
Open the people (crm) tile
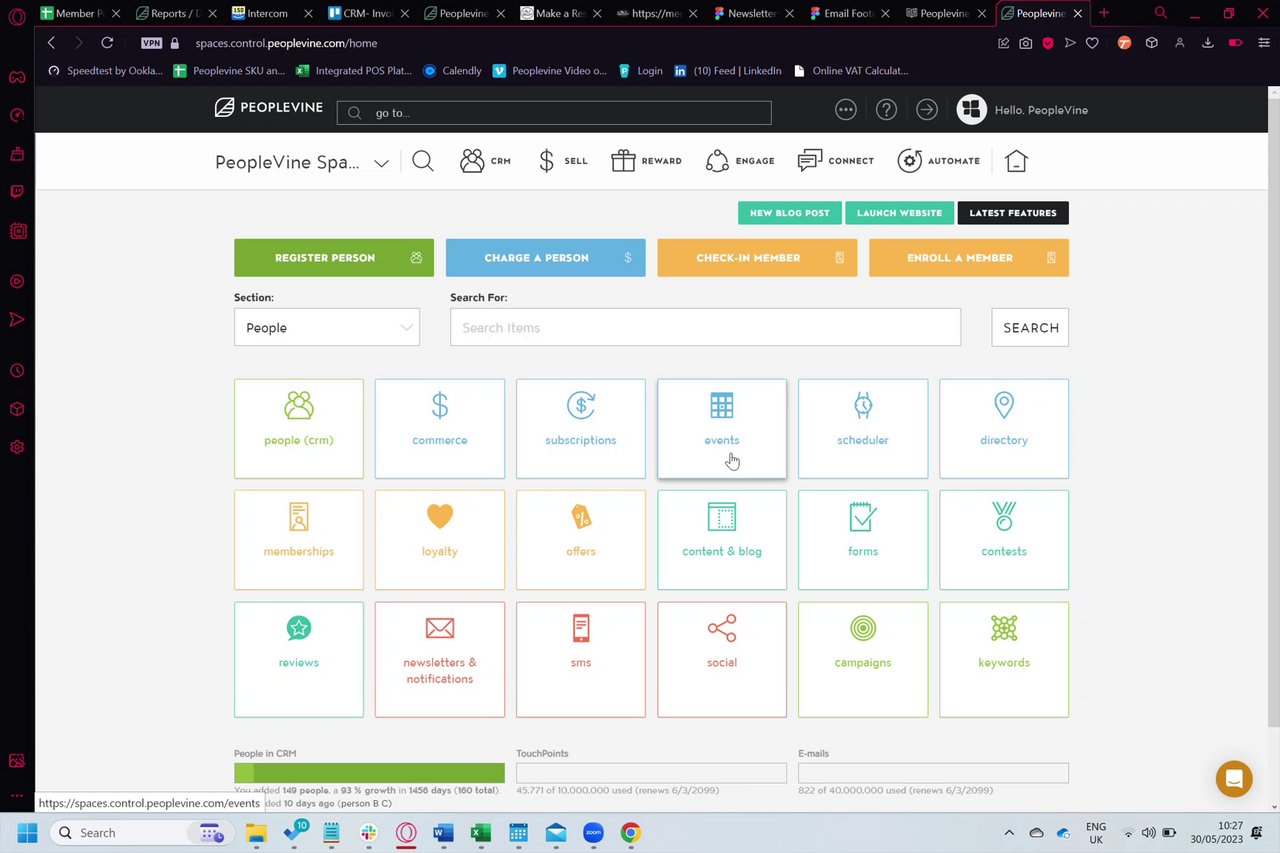tap(299, 428)
